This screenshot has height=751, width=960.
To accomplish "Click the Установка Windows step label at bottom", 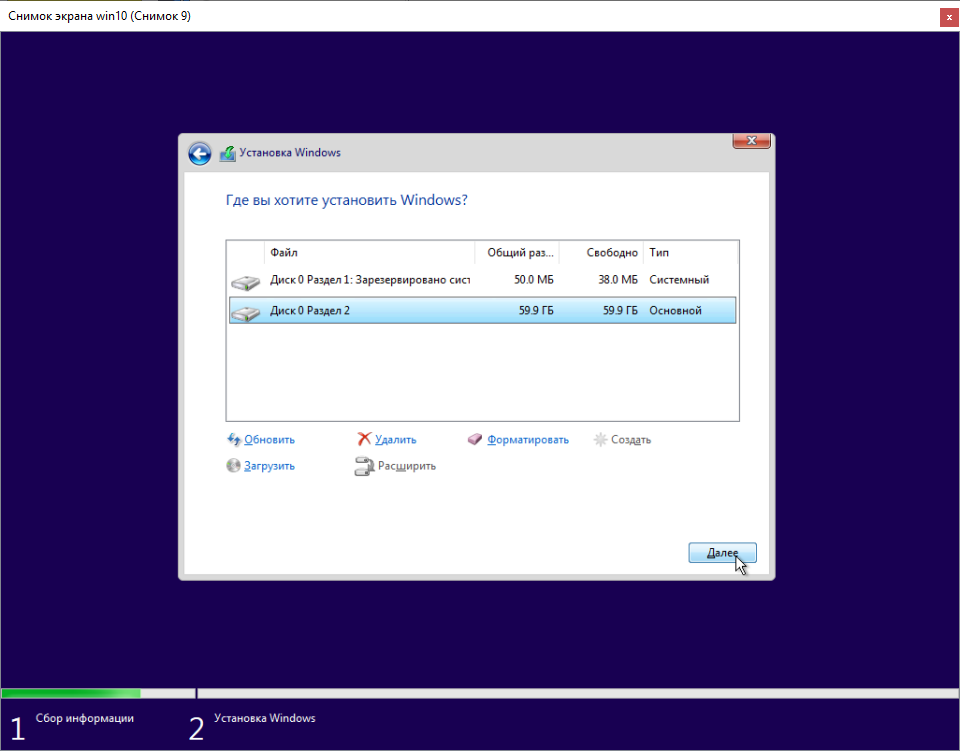I will click(264, 718).
